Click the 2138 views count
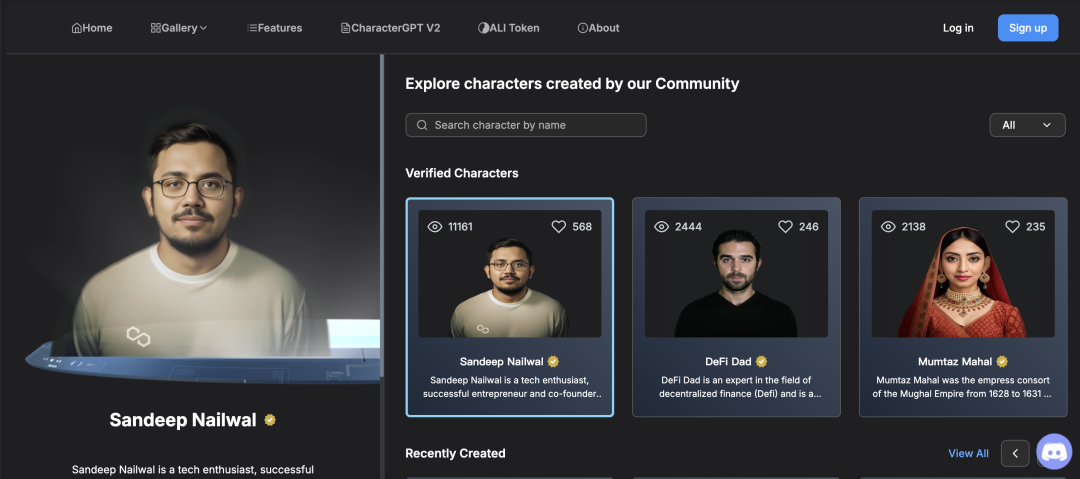Image resolution: width=1080 pixels, height=479 pixels. 913,227
